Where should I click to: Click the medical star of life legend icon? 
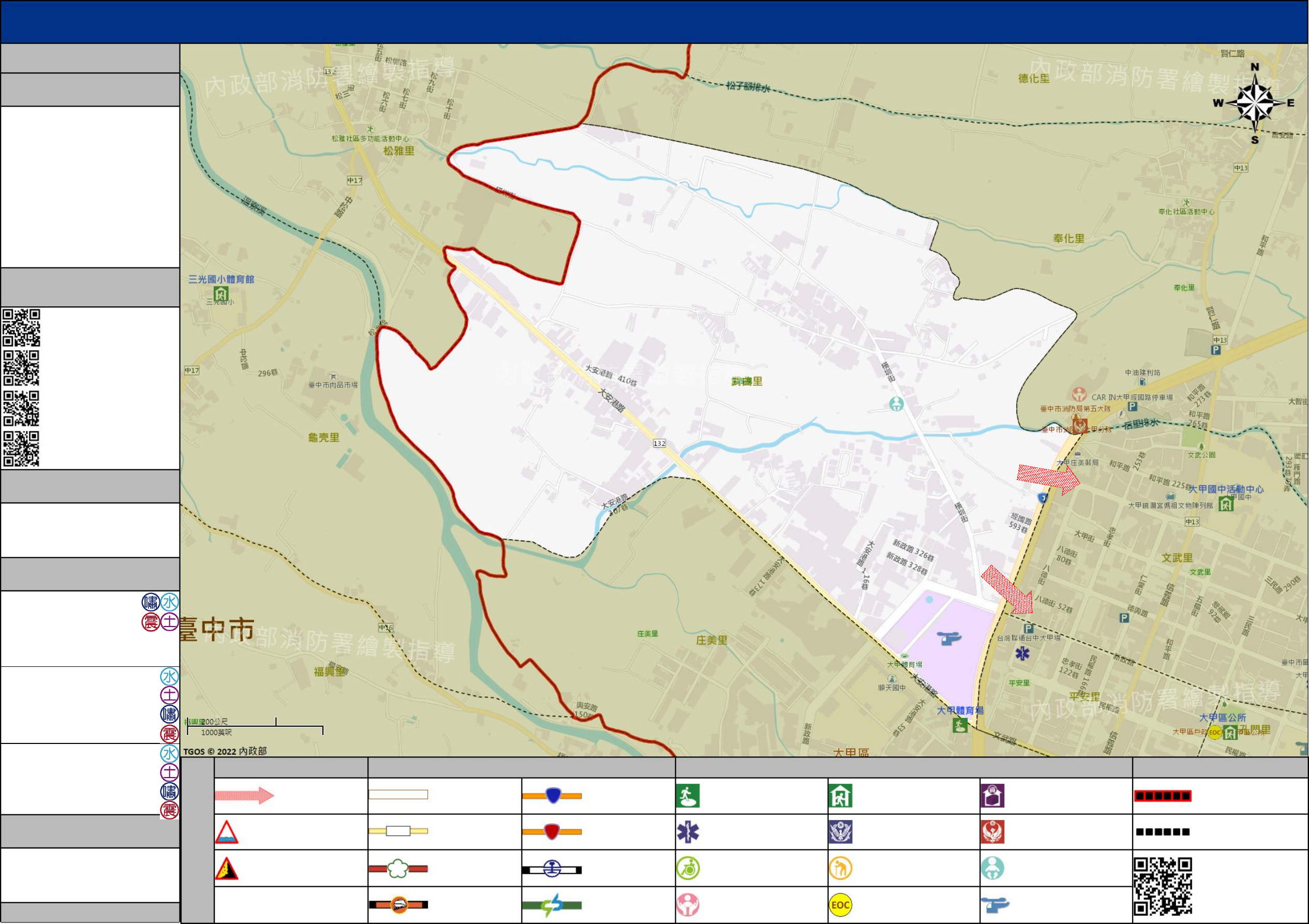pos(688,832)
